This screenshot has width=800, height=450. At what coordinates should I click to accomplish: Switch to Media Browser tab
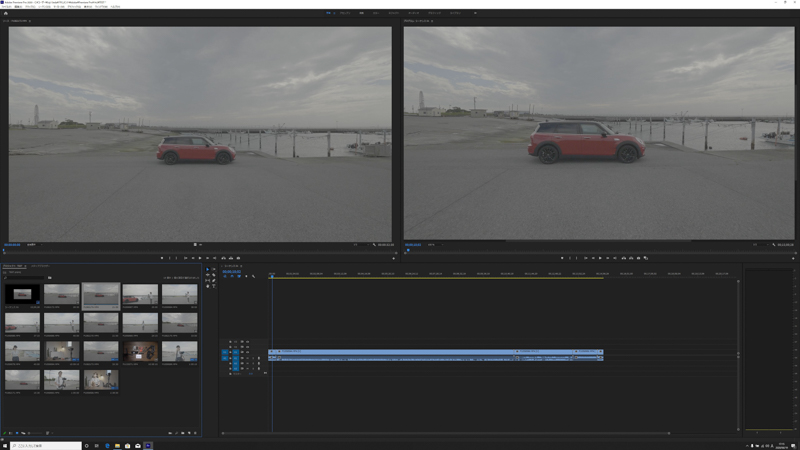pyautogui.click(x=40, y=266)
